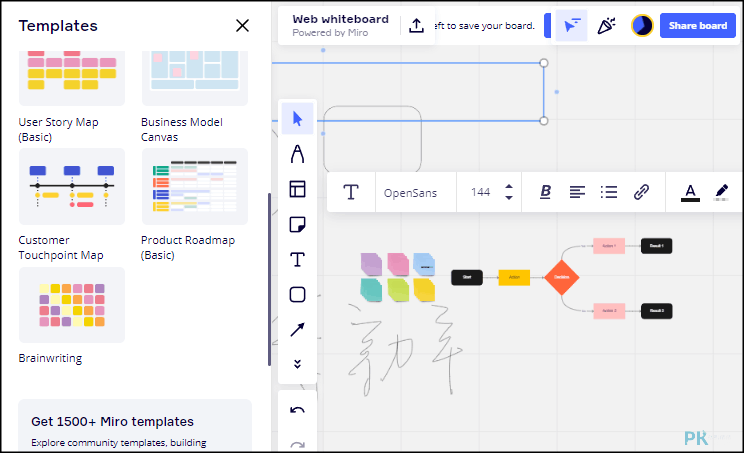
Task: Toggle collaborators' cursors icon
Action: [571, 26]
